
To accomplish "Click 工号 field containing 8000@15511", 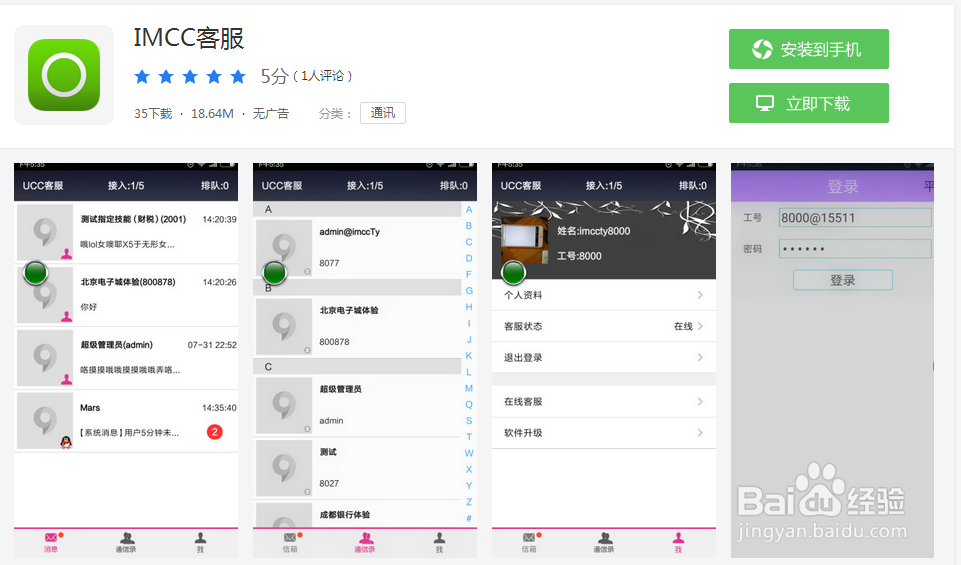I will click(x=855, y=218).
